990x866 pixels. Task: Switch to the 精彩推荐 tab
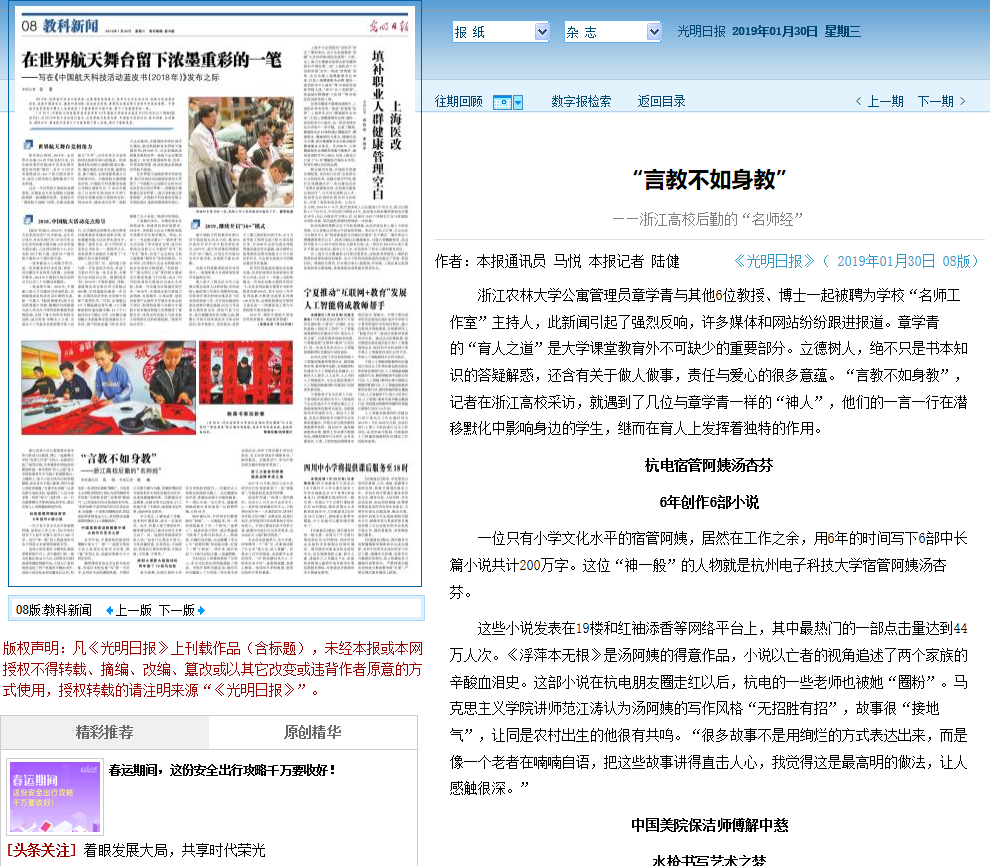tap(104, 732)
